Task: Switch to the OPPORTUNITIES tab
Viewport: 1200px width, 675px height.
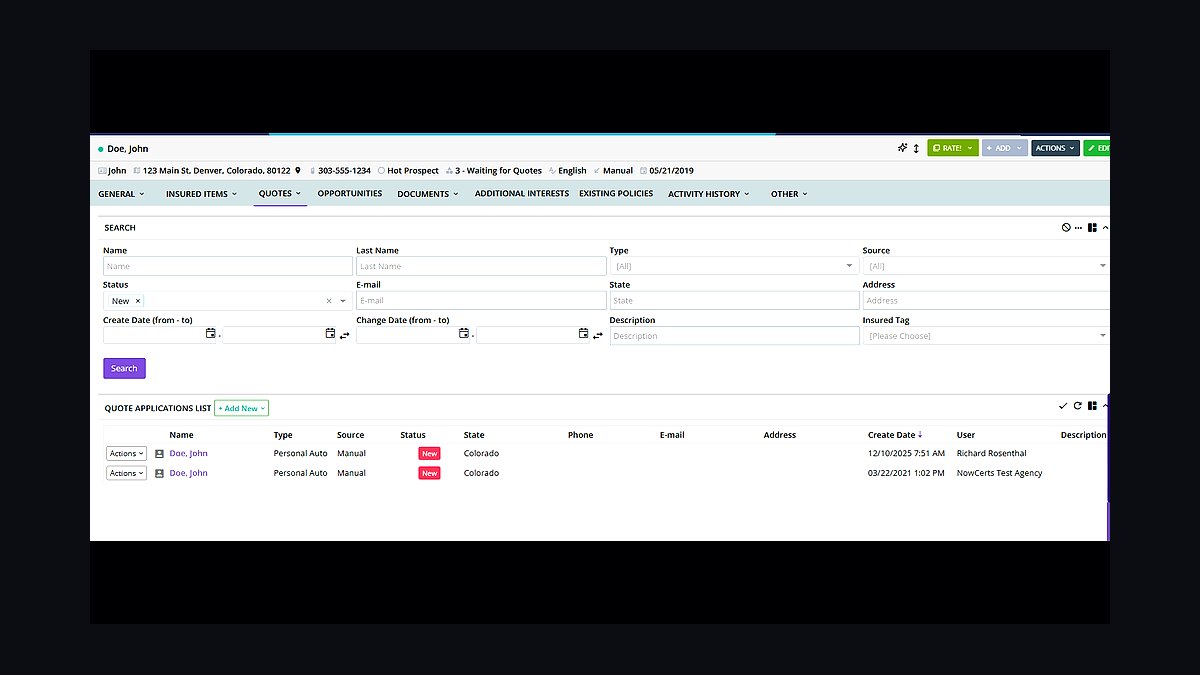Action: pyautogui.click(x=350, y=194)
